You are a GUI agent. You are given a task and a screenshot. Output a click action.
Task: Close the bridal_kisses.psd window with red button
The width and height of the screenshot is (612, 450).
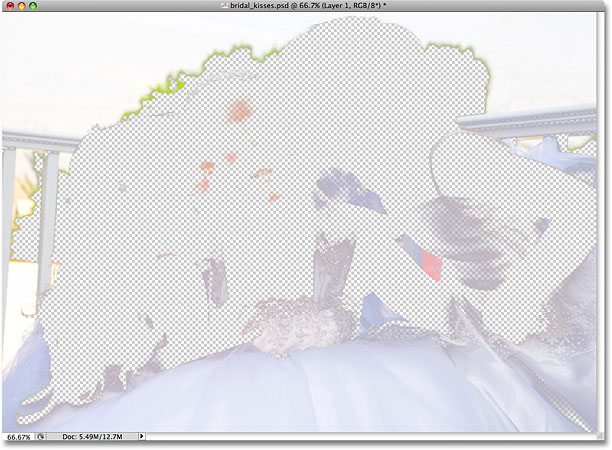(10, 5)
